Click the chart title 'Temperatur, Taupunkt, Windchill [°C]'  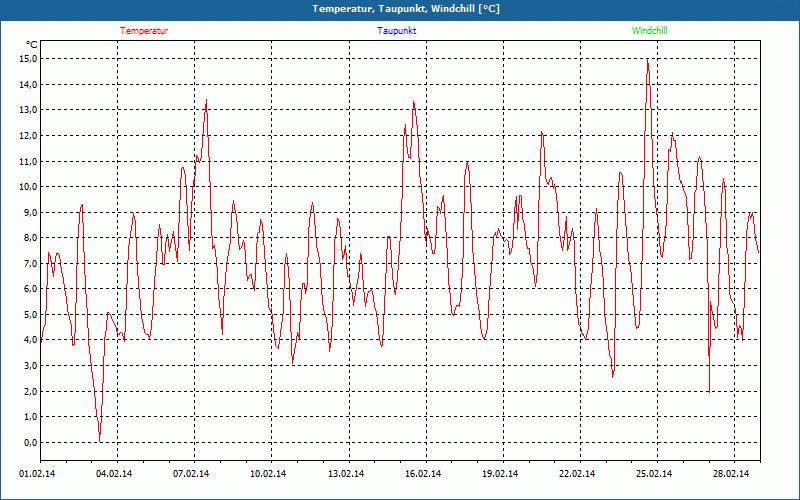[406, 9]
